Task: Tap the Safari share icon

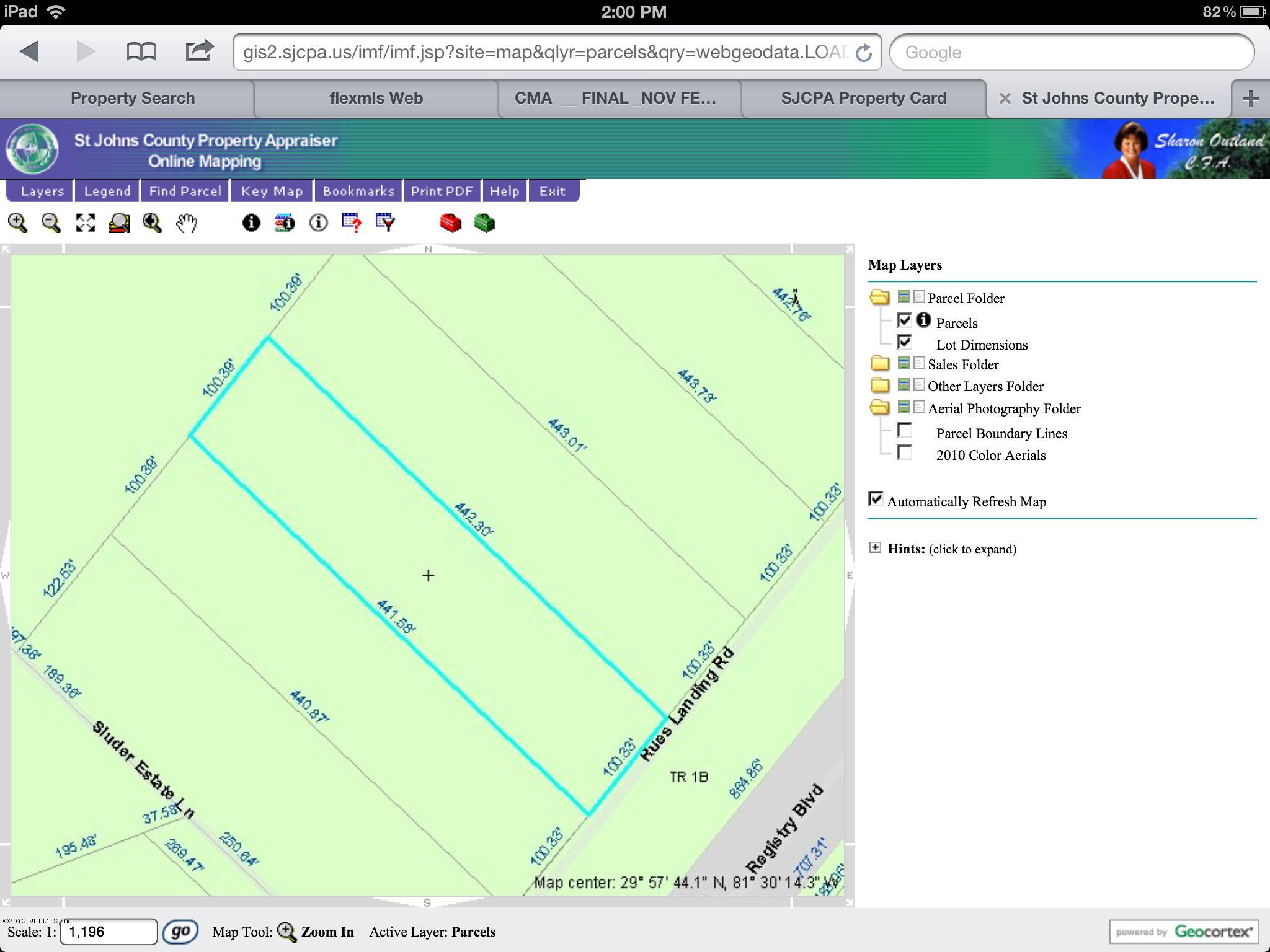Action: click(x=199, y=50)
